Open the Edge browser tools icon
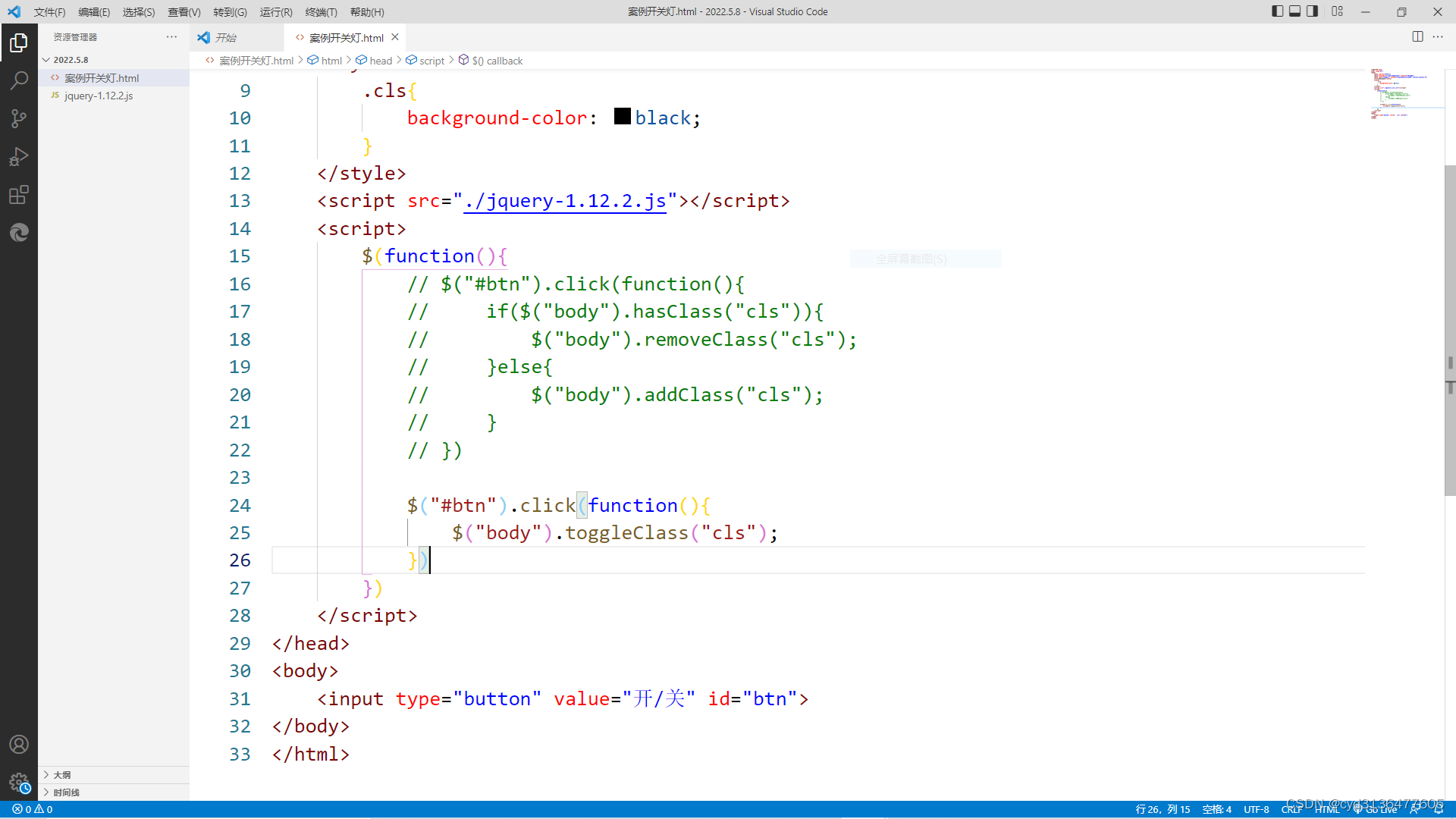This screenshot has height=819, width=1456. (x=19, y=233)
